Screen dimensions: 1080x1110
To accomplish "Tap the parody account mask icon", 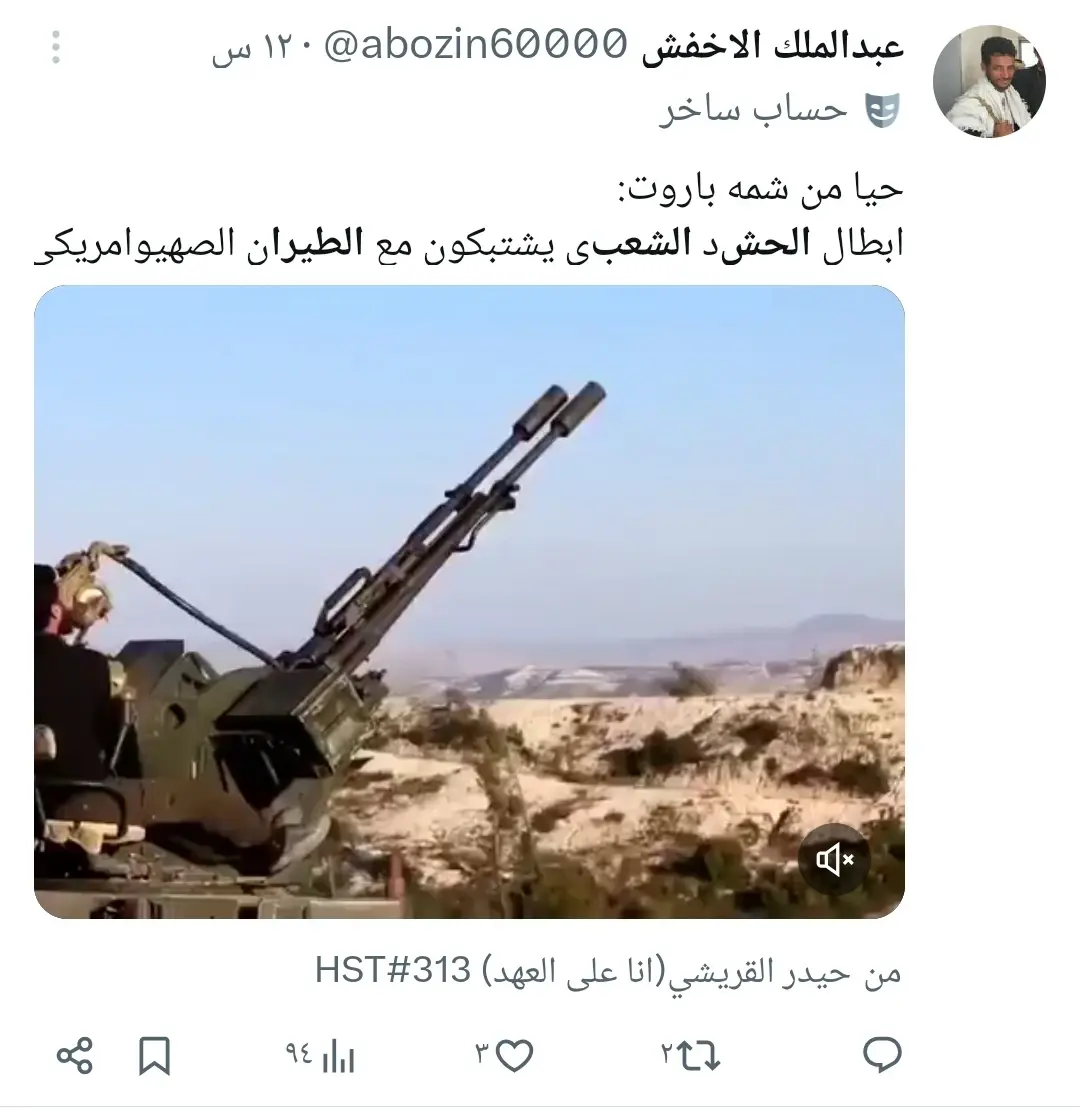I will [883, 110].
